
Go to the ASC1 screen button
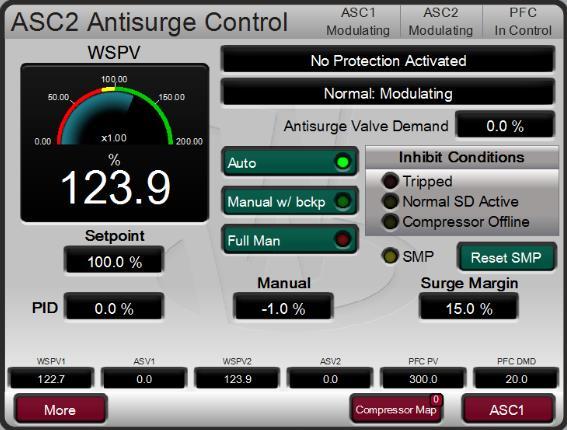(507, 409)
